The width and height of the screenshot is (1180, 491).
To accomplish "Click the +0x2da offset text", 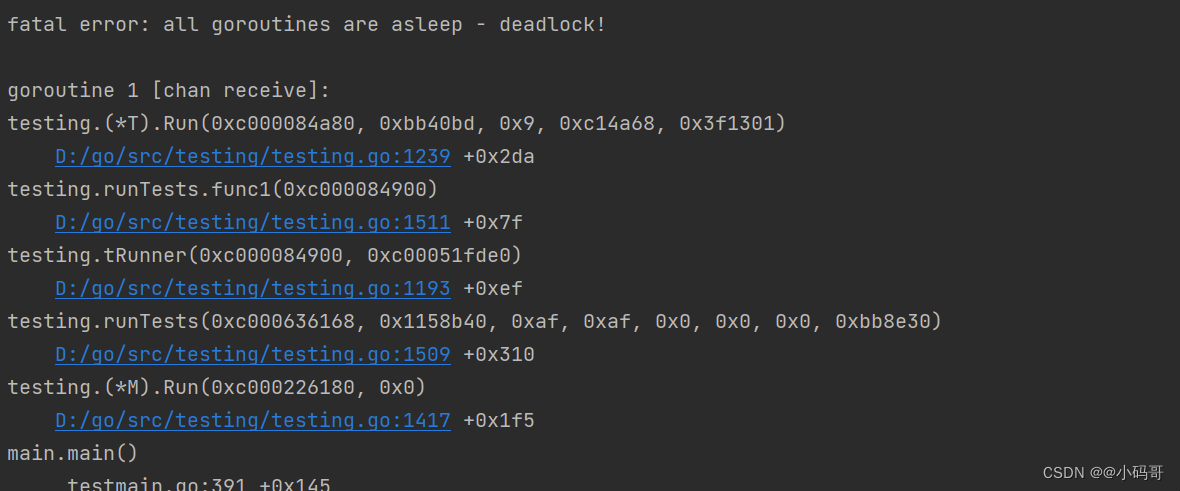I will coord(498,157).
